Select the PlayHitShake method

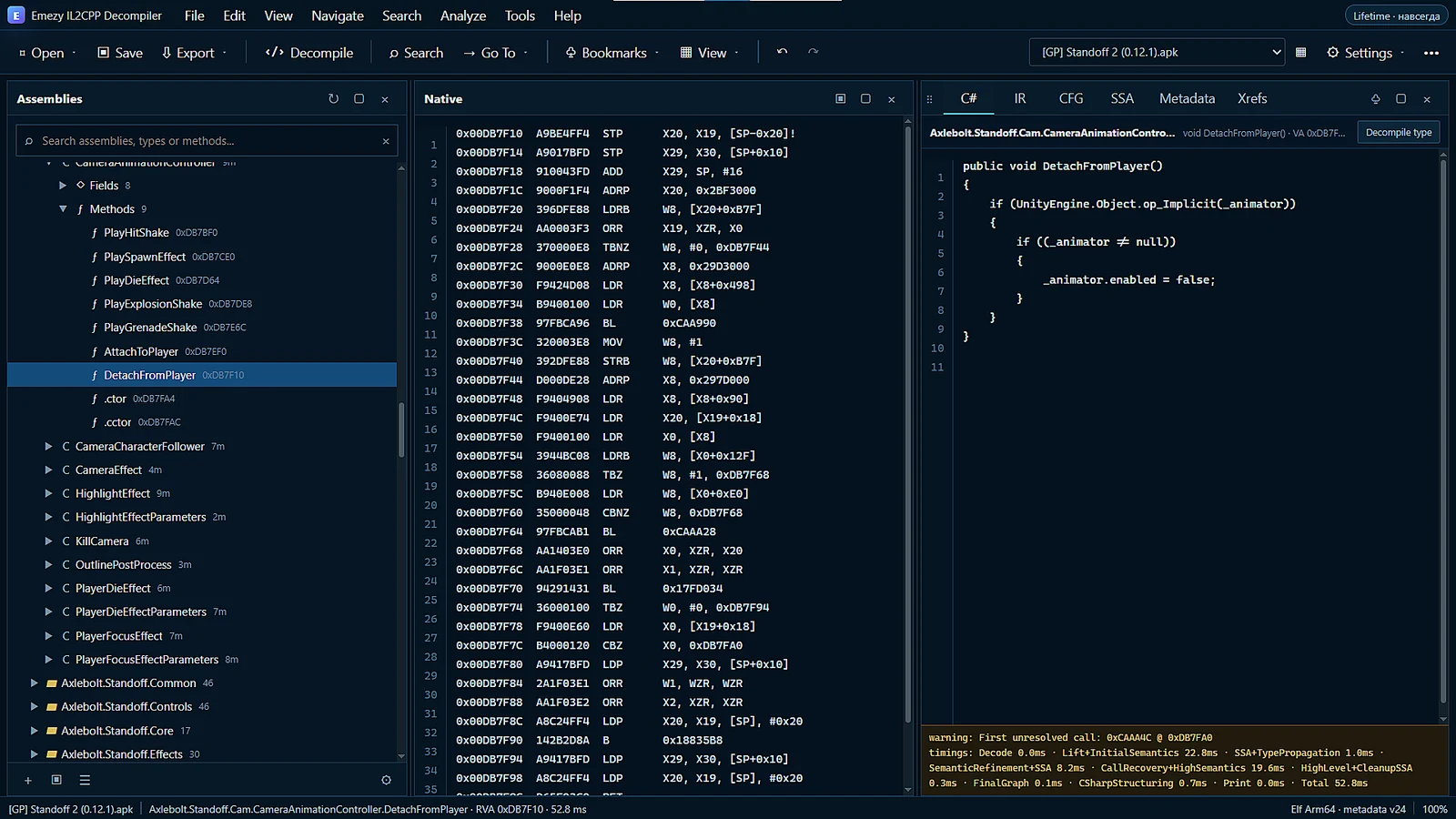136,233
